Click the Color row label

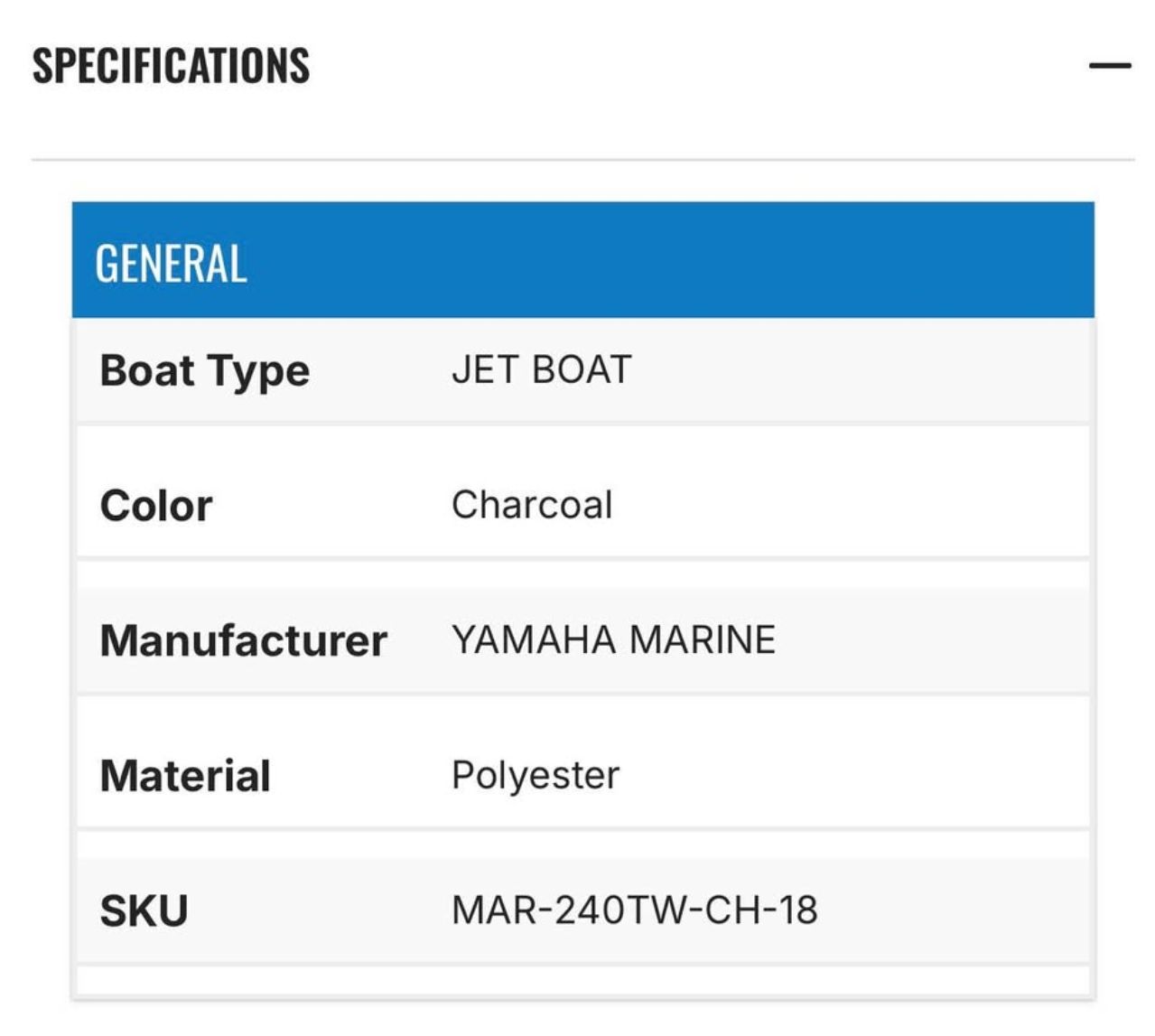click(156, 506)
